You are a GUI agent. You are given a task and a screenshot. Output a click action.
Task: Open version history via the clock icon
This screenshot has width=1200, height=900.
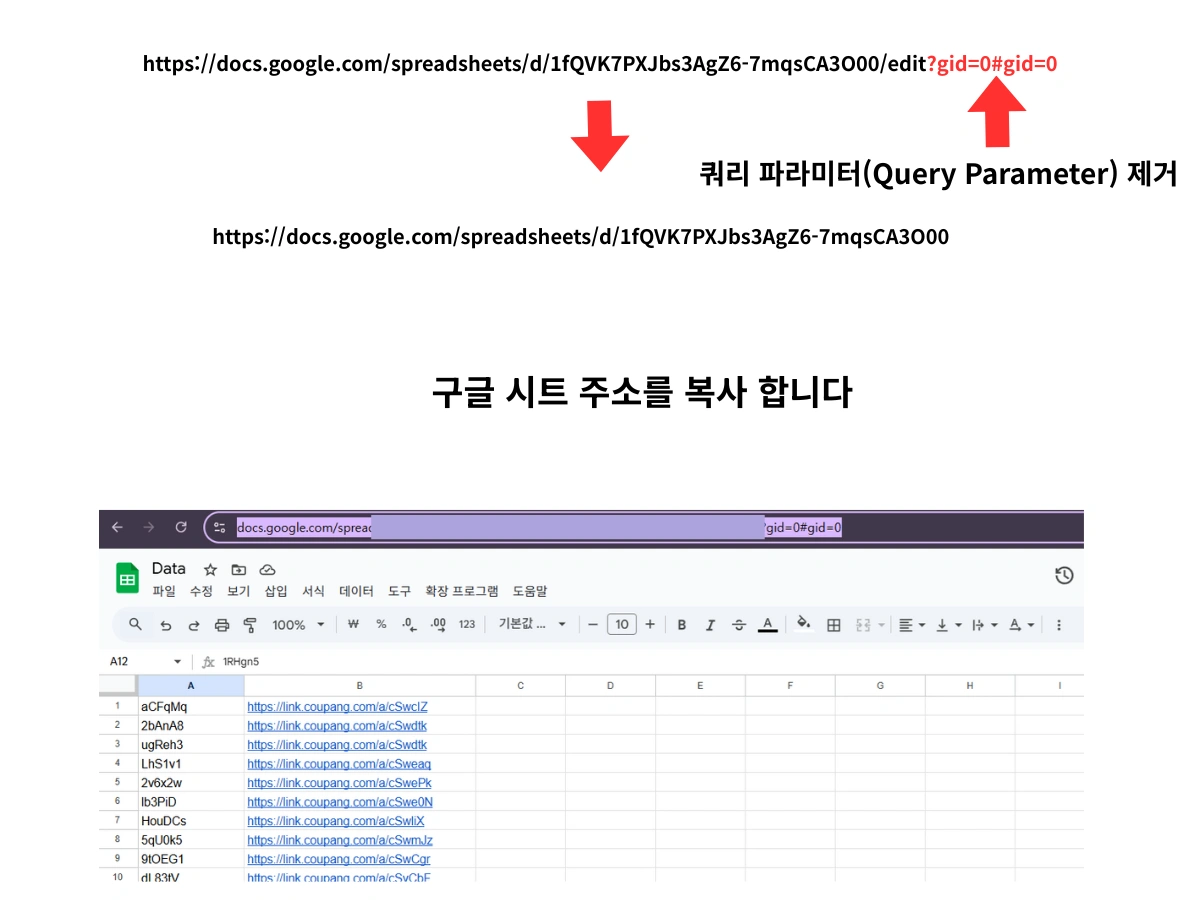(x=1063, y=575)
